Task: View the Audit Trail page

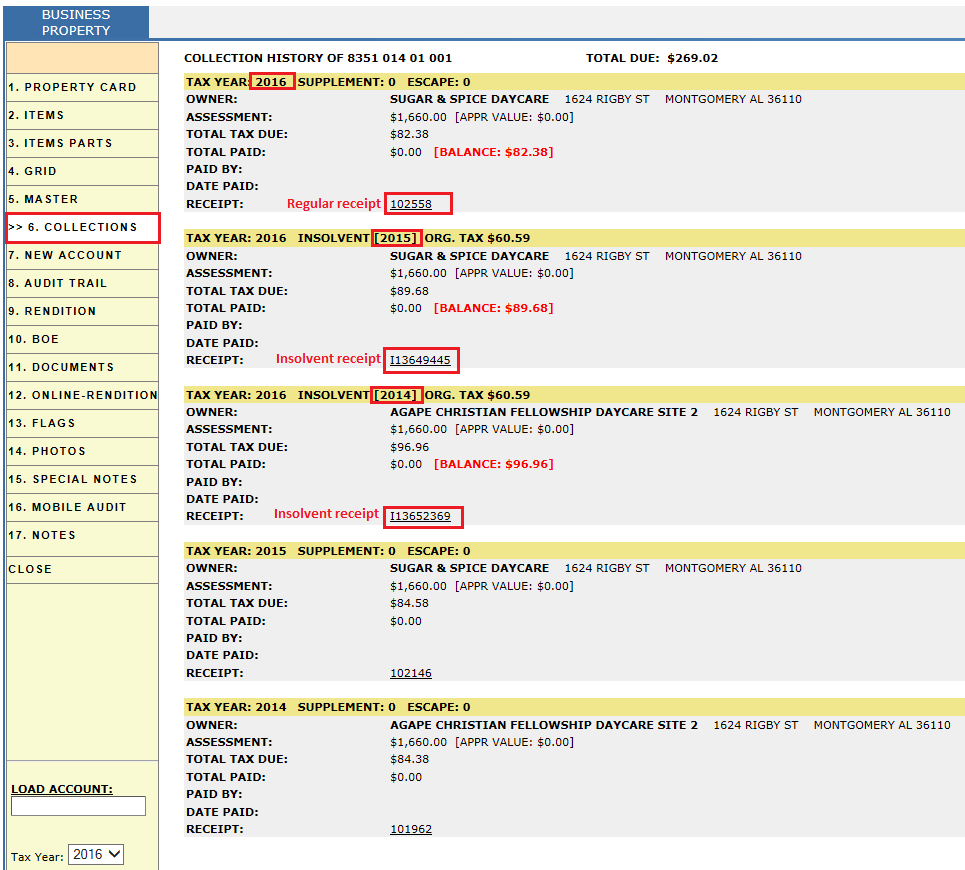Action: click(x=82, y=284)
